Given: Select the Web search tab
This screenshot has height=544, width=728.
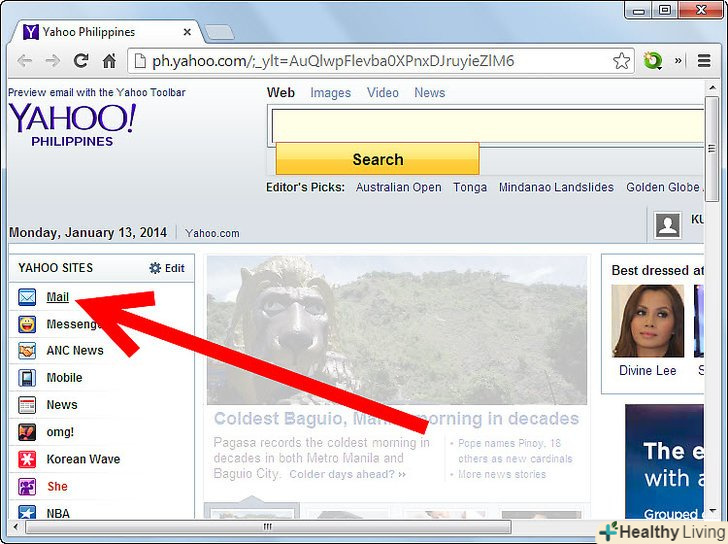Looking at the screenshot, I should 280,93.
